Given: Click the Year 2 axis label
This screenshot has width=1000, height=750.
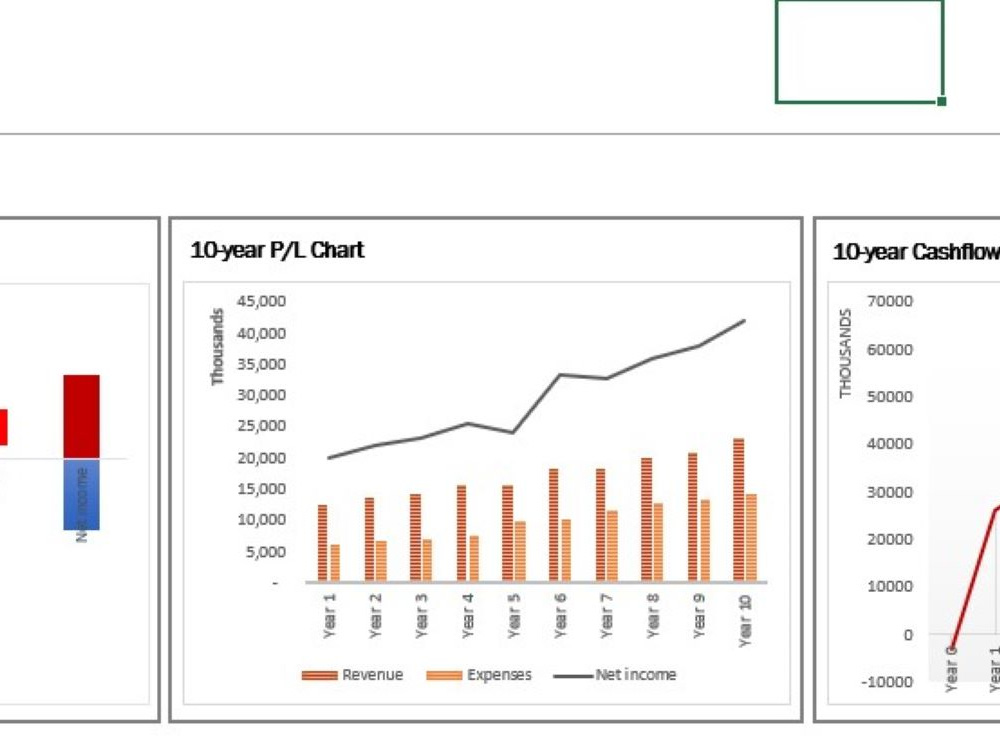Looking at the screenshot, I should point(375,615).
